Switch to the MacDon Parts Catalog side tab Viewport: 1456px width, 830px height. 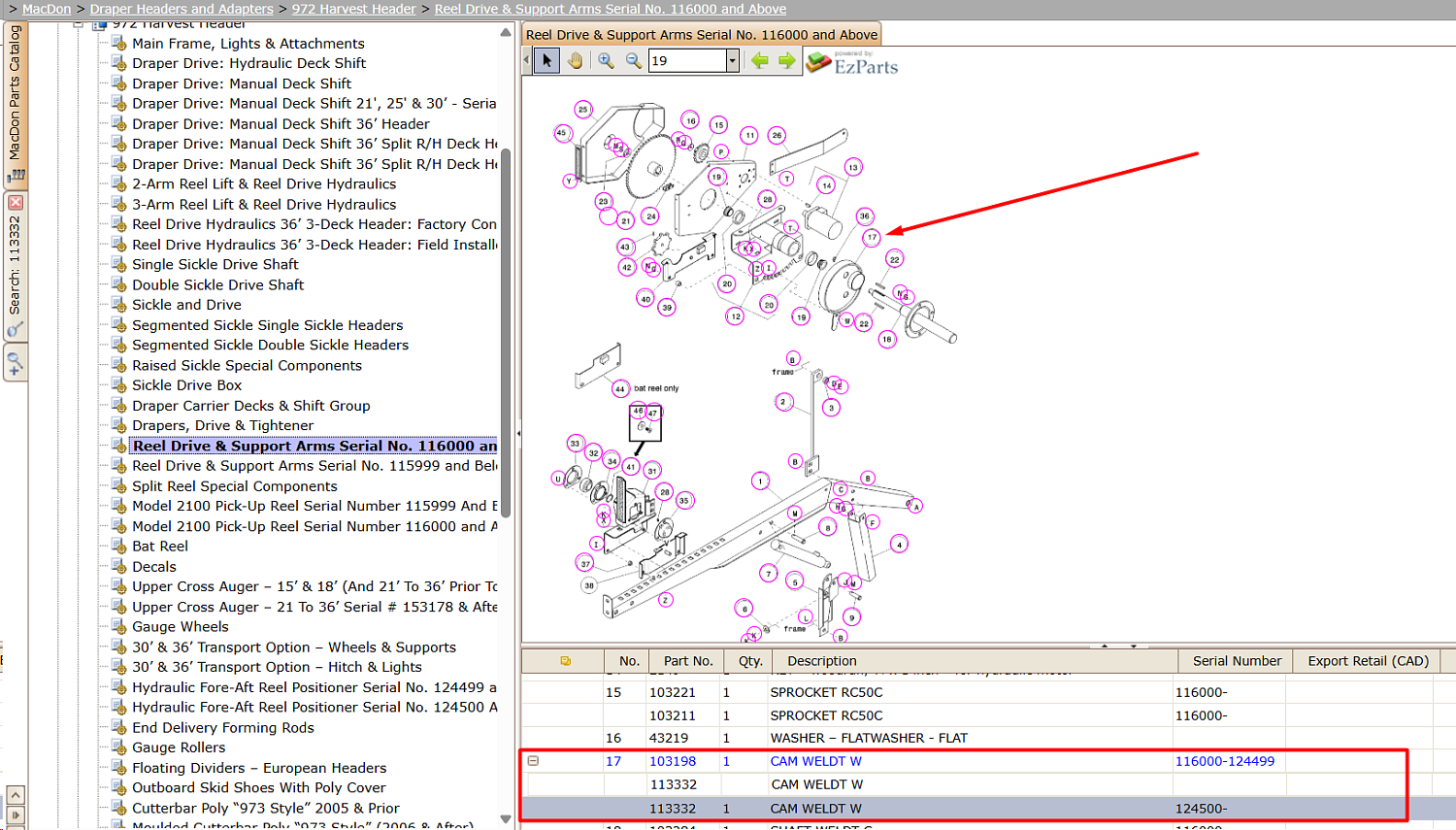click(x=16, y=104)
